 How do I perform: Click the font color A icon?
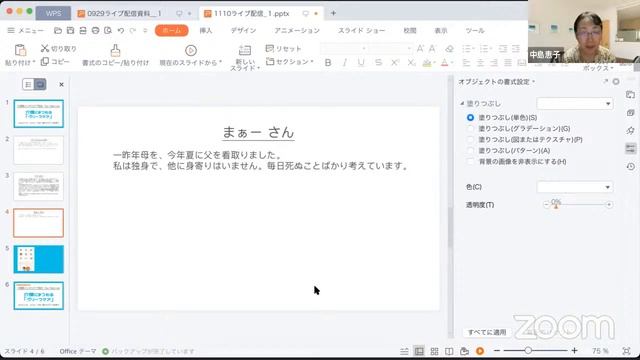445,62
